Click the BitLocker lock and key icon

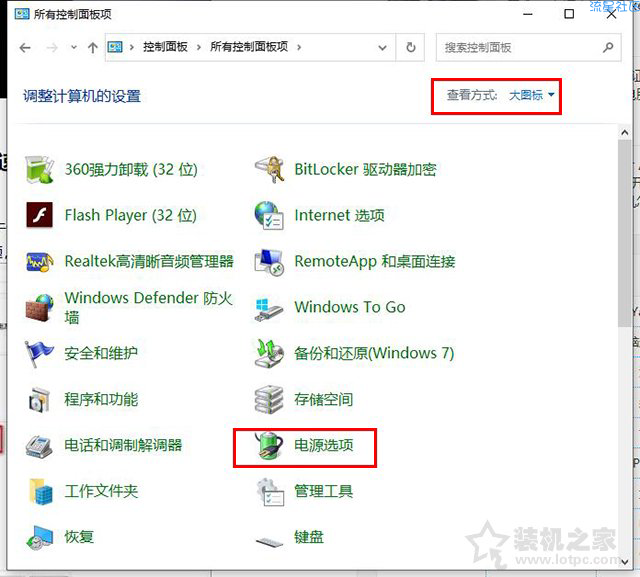[269, 169]
